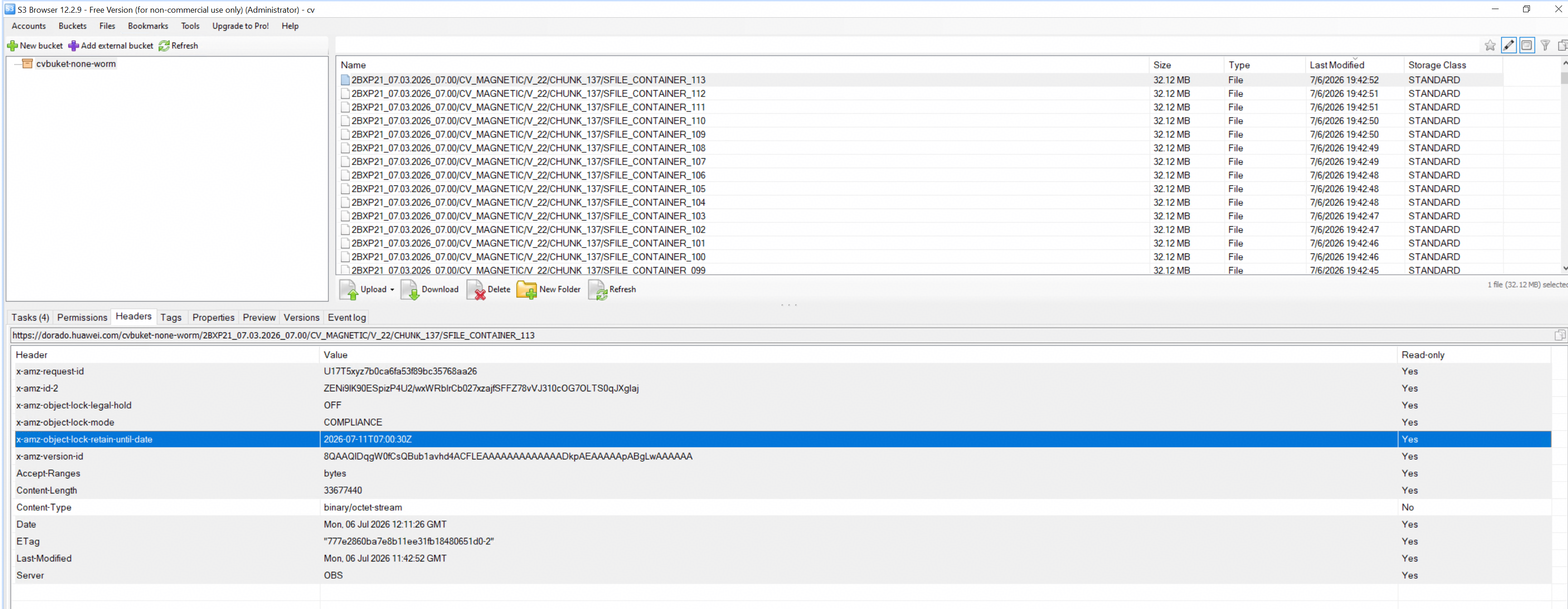
Task: Switch to the Tags tab
Action: pyautogui.click(x=171, y=317)
